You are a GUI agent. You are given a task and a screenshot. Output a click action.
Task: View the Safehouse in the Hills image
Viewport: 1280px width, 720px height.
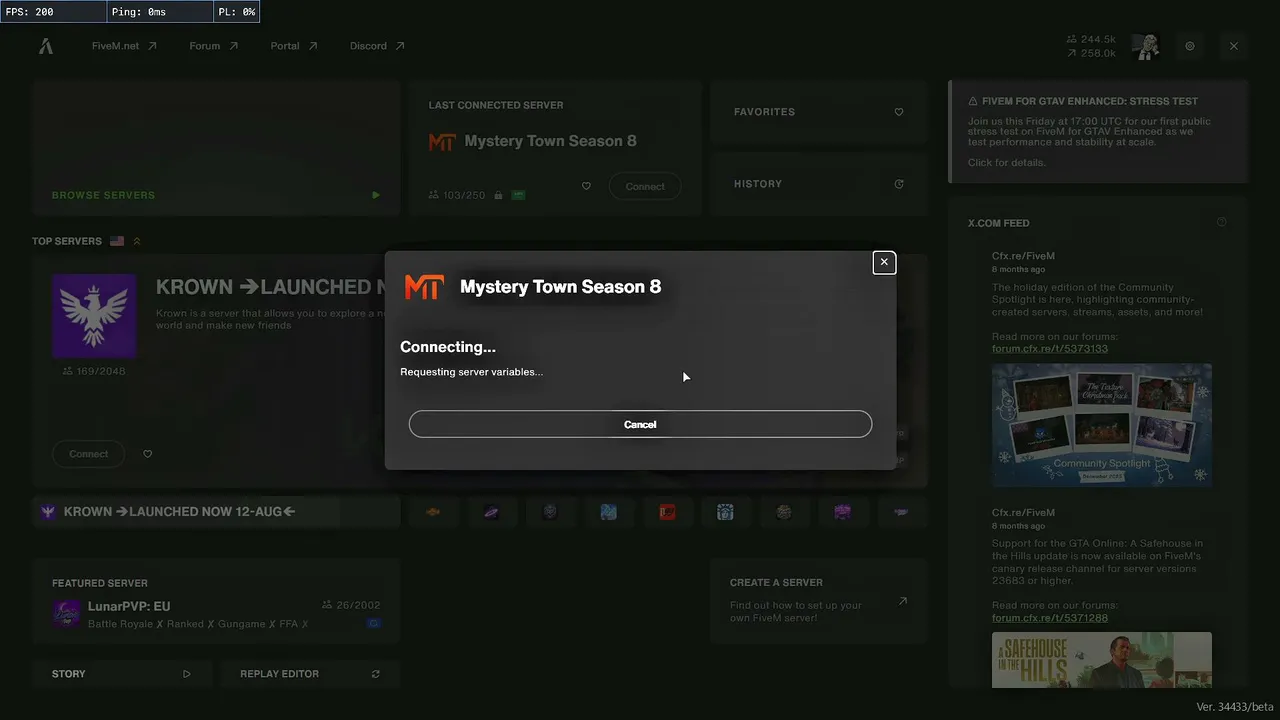click(1102, 660)
